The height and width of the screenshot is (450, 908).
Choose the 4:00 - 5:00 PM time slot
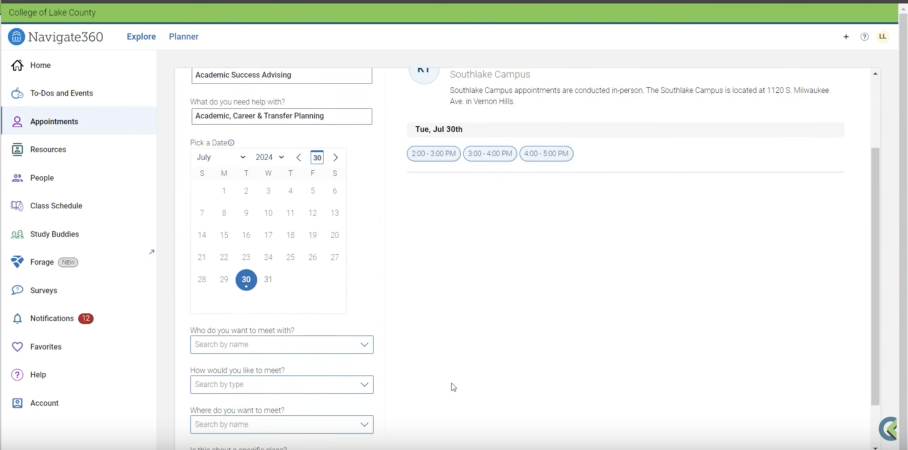pyautogui.click(x=546, y=154)
